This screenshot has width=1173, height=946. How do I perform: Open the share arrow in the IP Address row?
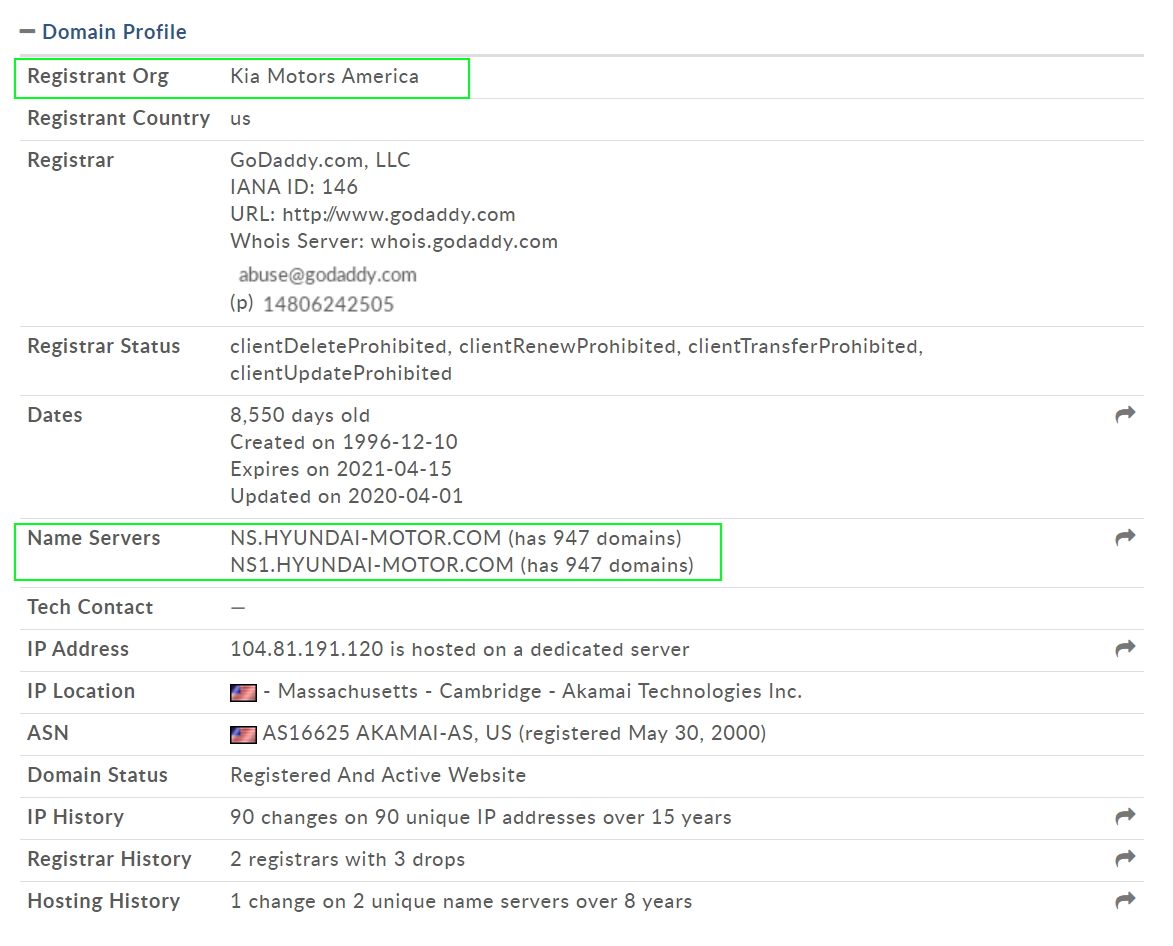click(1125, 648)
